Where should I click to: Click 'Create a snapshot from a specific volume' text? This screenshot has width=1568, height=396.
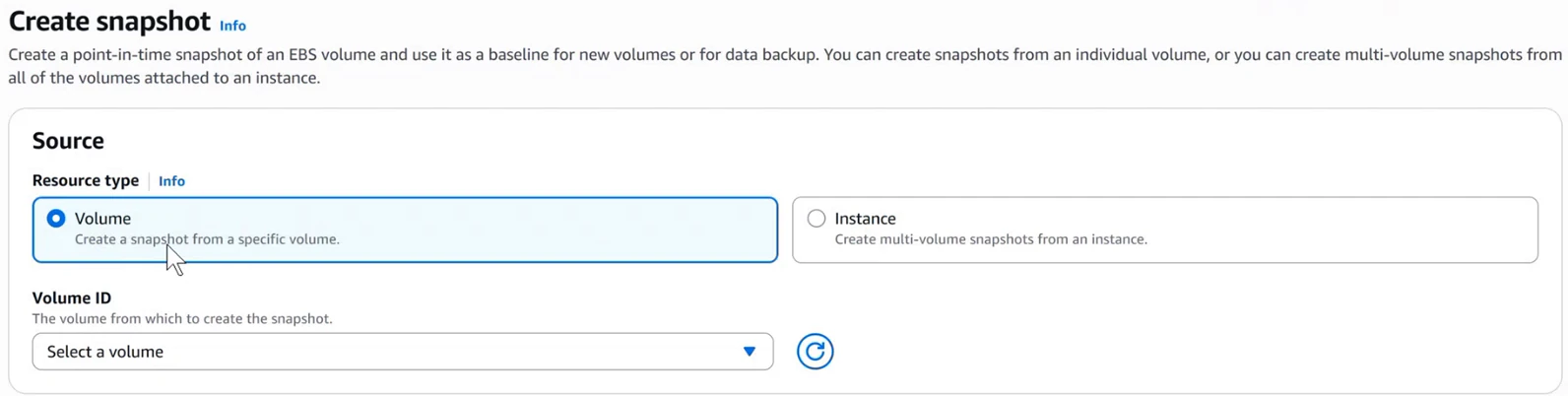207,239
